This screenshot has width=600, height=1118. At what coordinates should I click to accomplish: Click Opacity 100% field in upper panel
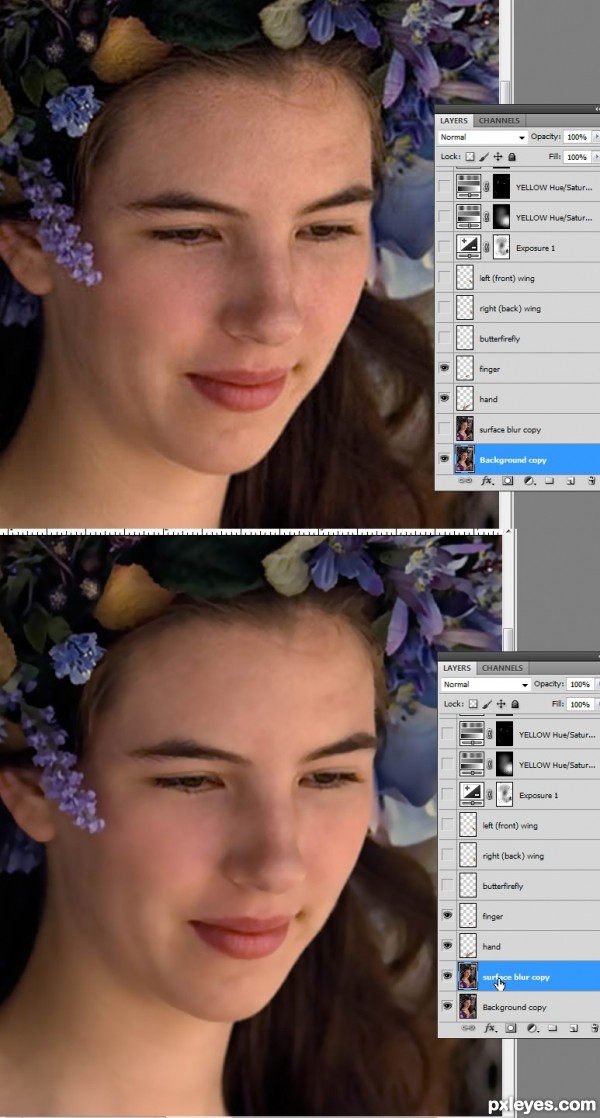(x=577, y=137)
